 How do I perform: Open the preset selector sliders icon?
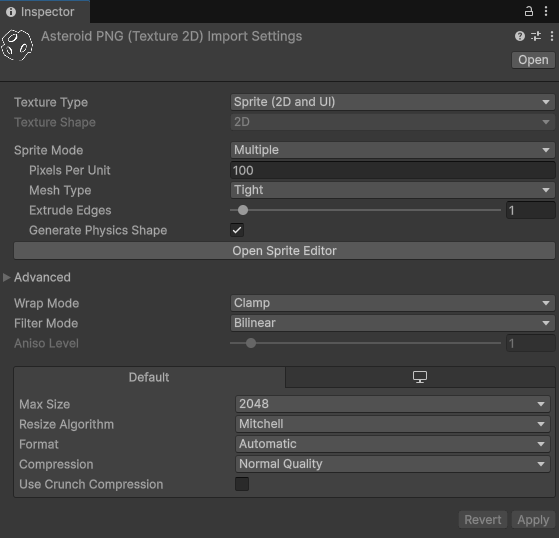pos(536,36)
